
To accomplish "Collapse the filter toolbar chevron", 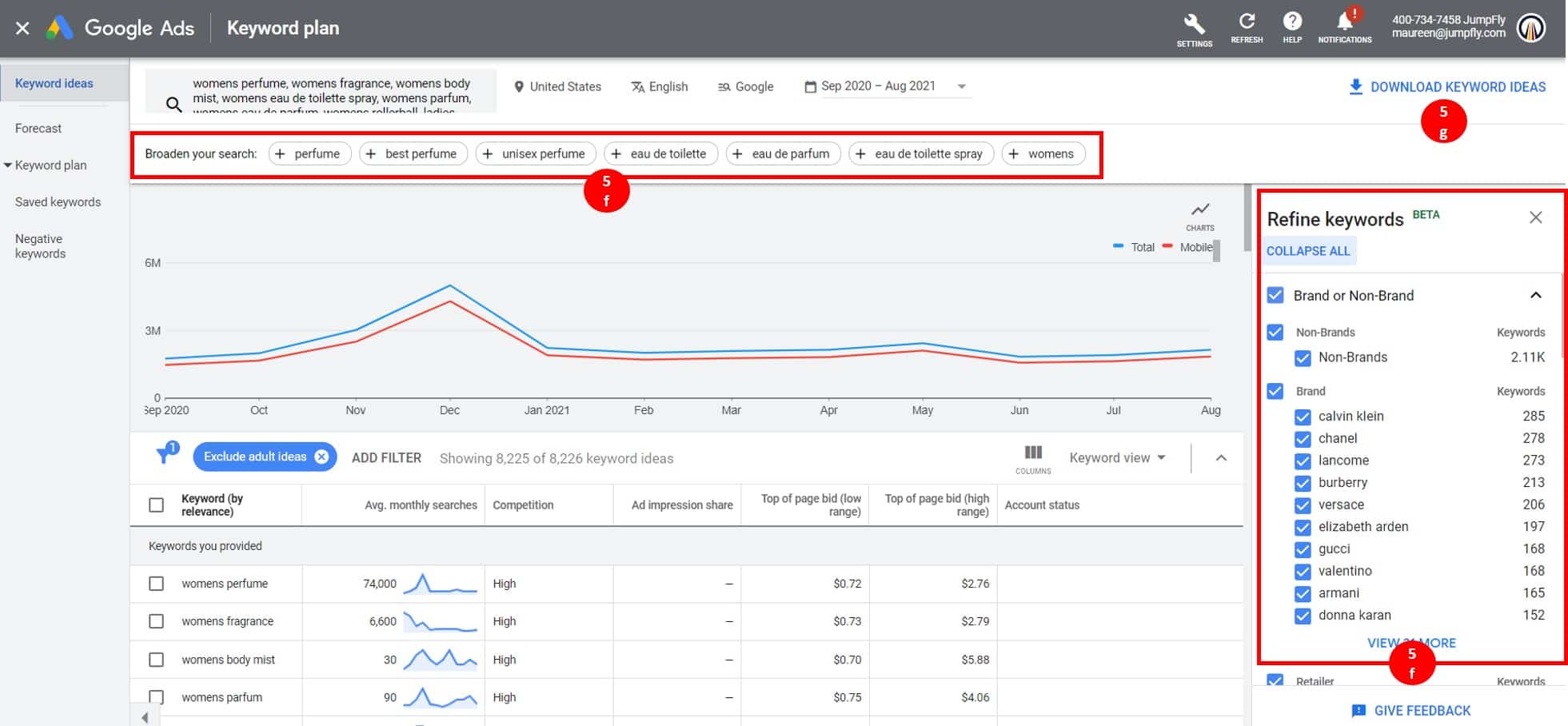I will [x=1221, y=458].
